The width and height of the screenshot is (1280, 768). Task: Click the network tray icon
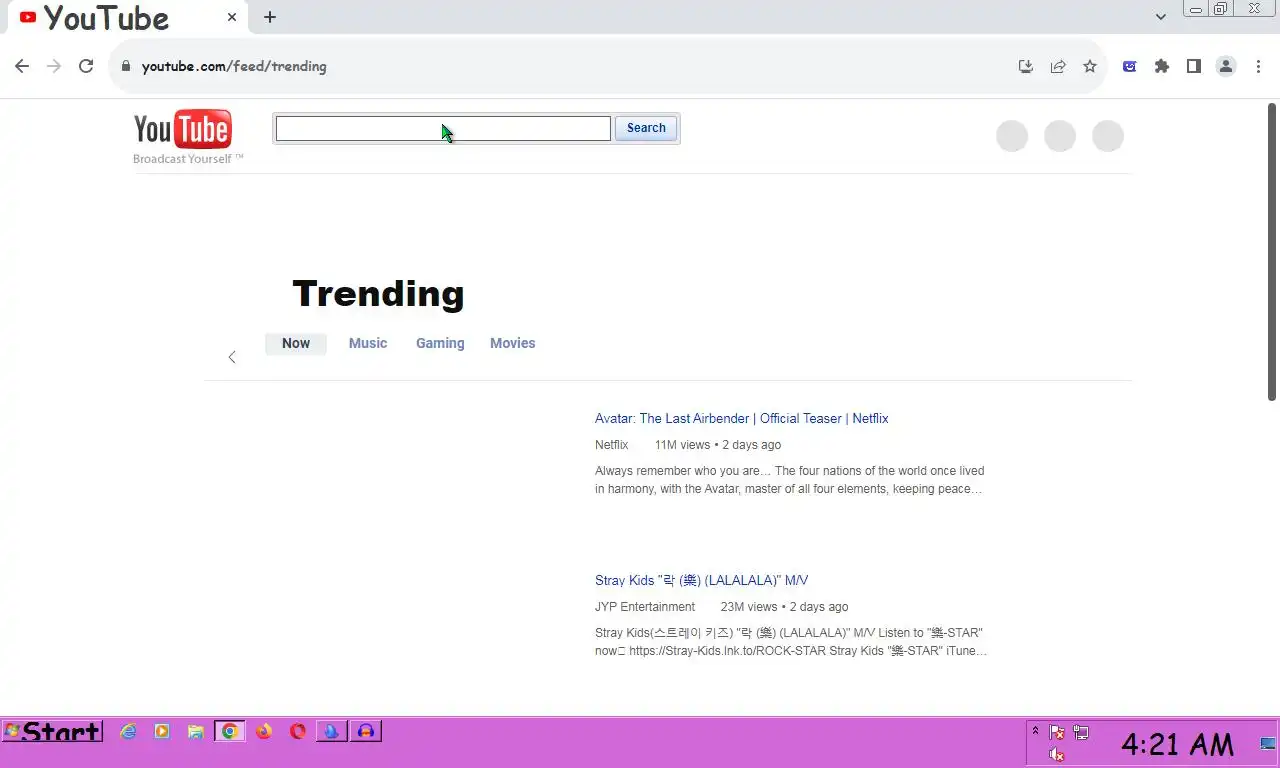tap(1081, 732)
